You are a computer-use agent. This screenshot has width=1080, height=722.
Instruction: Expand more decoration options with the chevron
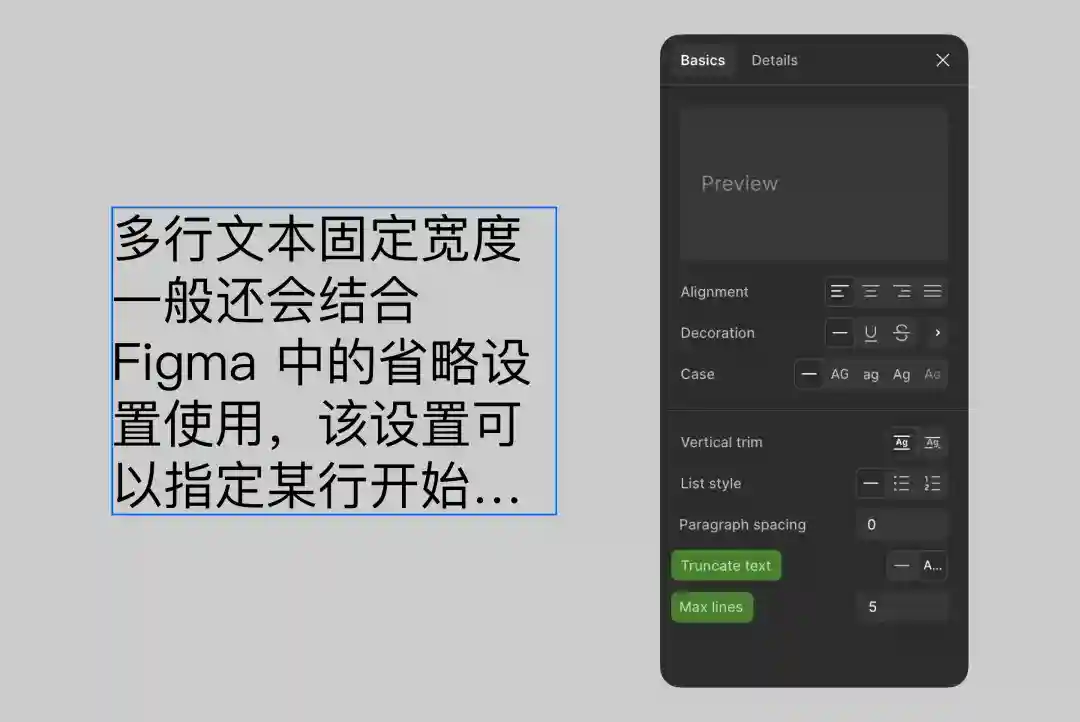[x=938, y=333]
